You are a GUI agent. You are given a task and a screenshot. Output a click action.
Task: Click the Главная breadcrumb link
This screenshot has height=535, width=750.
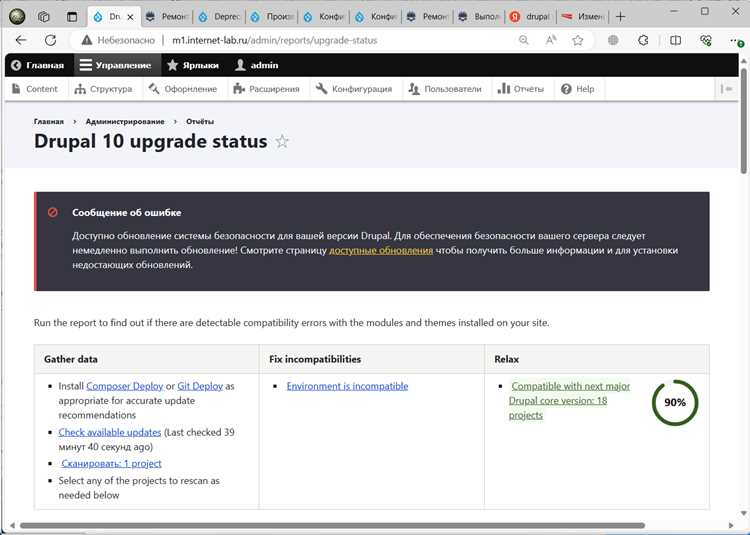click(x=49, y=121)
